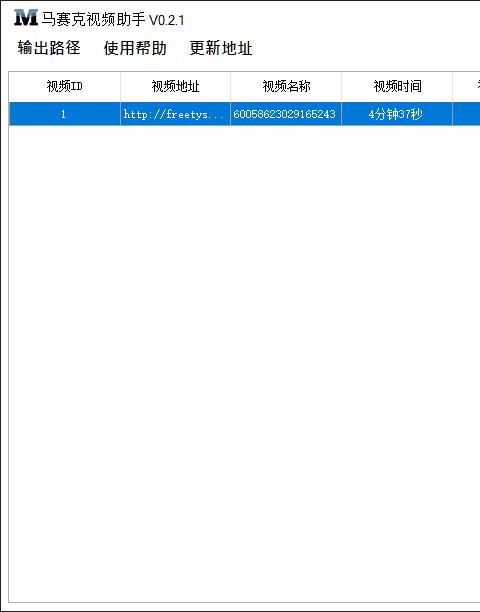Sort by the 视频ID column header
480x612 pixels.
click(x=65, y=86)
